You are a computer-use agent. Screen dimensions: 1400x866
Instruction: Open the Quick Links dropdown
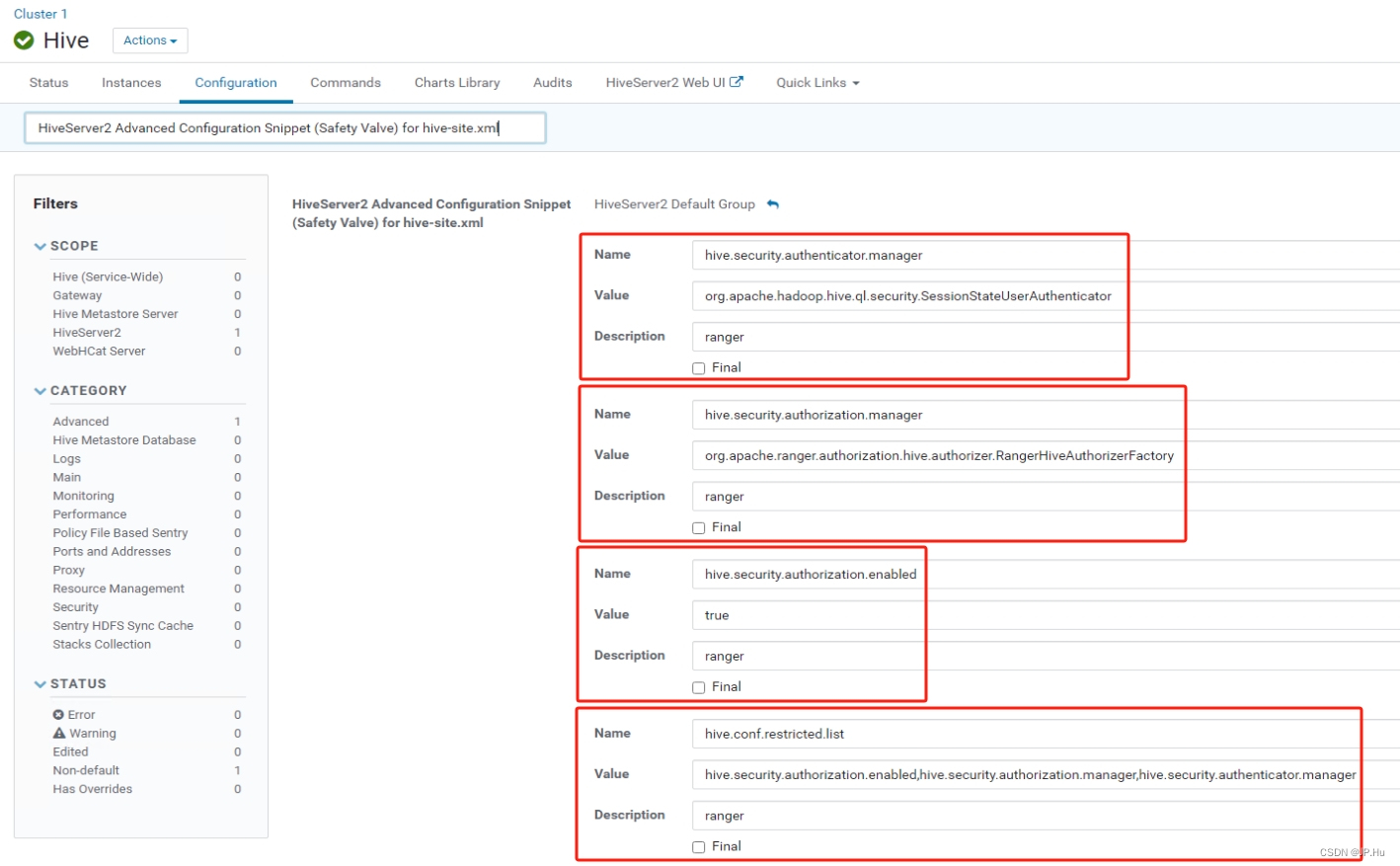click(x=817, y=83)
